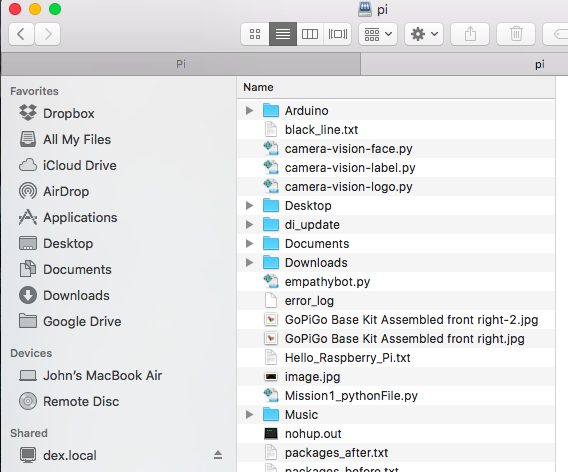This screenshot has height=472, width=568.
Task: Open AirDrop in the sidebar
Action: 66,191
